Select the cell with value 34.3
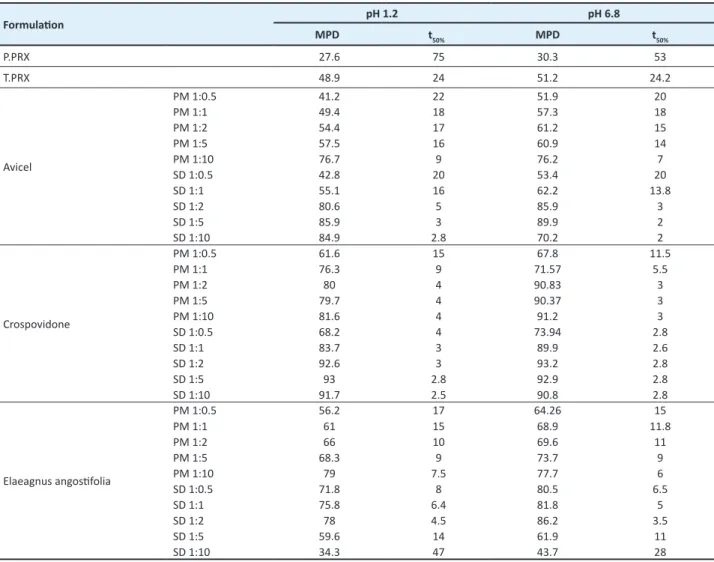 (x=329, y=552)
